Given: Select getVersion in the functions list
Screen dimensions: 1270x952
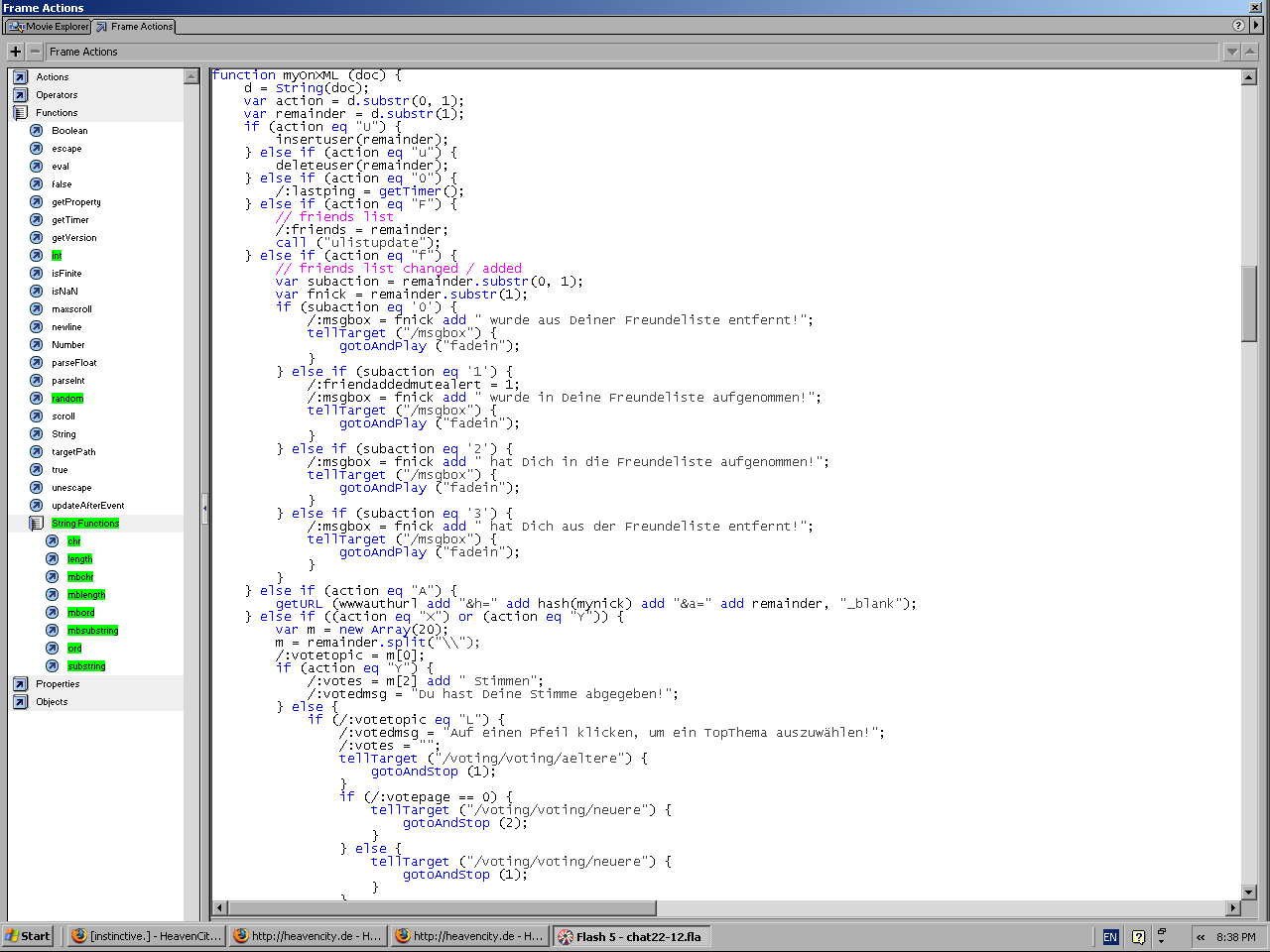Looking at the screenshot, I should click(x=74, y=238).
